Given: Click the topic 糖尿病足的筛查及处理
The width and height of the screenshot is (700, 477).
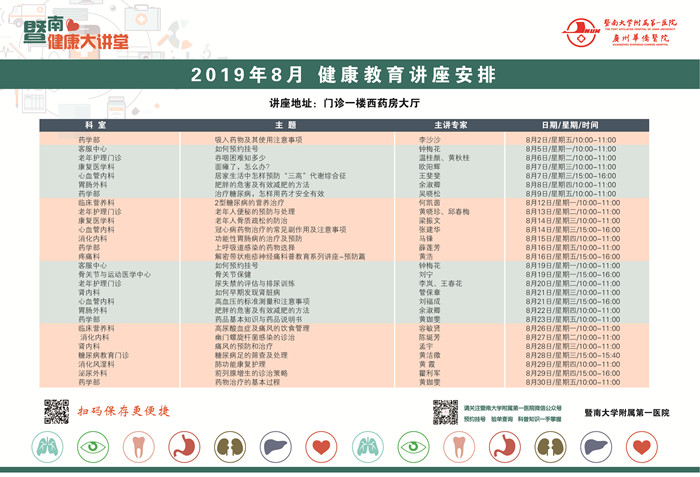Looking at the screenshot, I should click(251, 355).
